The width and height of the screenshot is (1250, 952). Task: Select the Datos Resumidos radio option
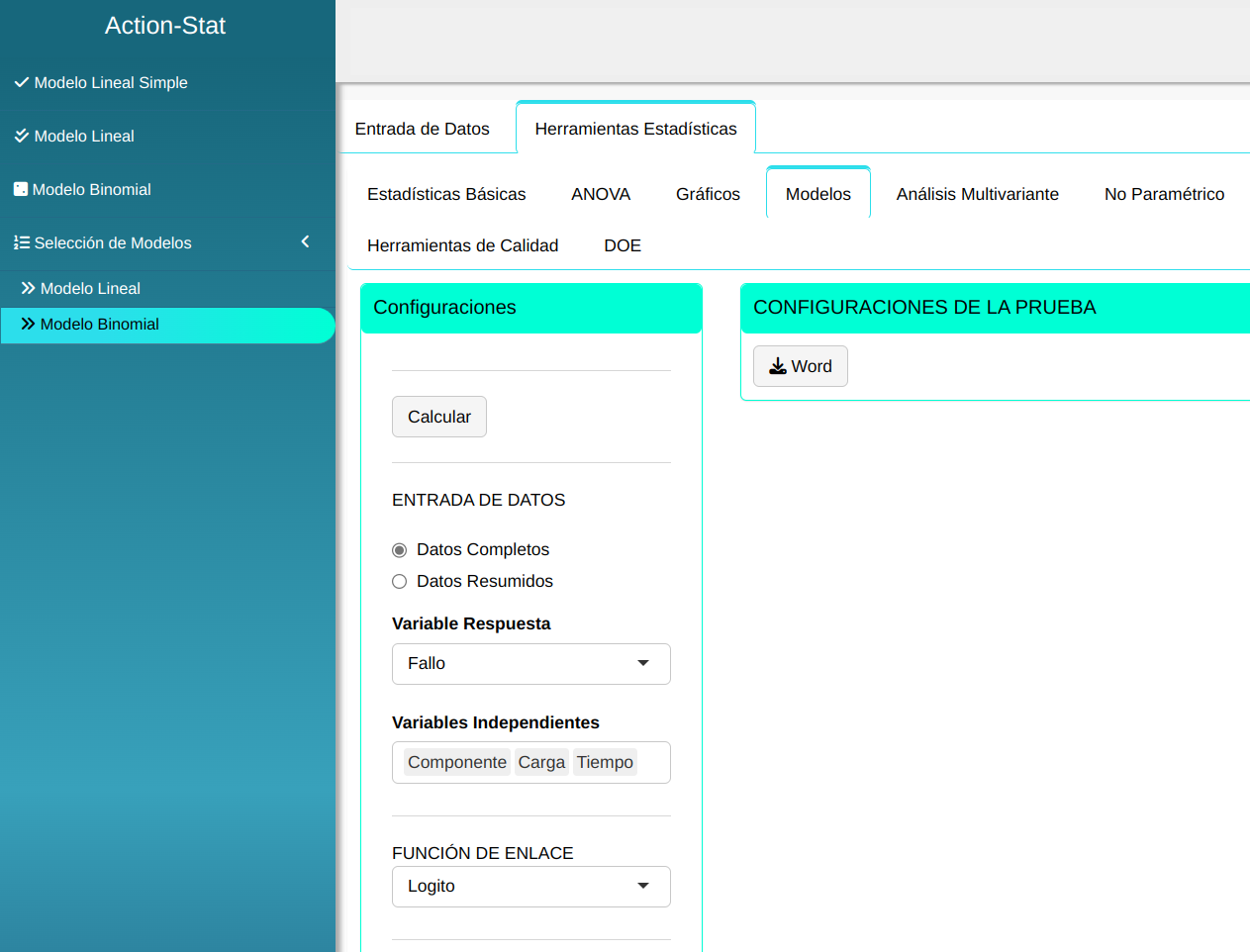tap(400, 582)
